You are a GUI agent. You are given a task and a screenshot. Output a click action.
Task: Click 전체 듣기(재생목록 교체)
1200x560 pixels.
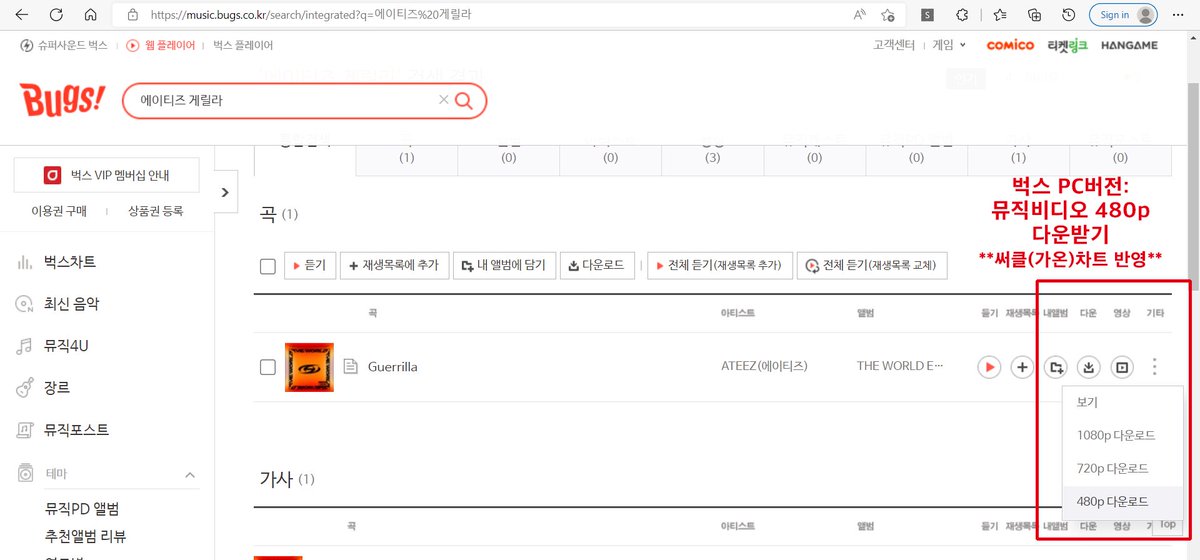872,266
